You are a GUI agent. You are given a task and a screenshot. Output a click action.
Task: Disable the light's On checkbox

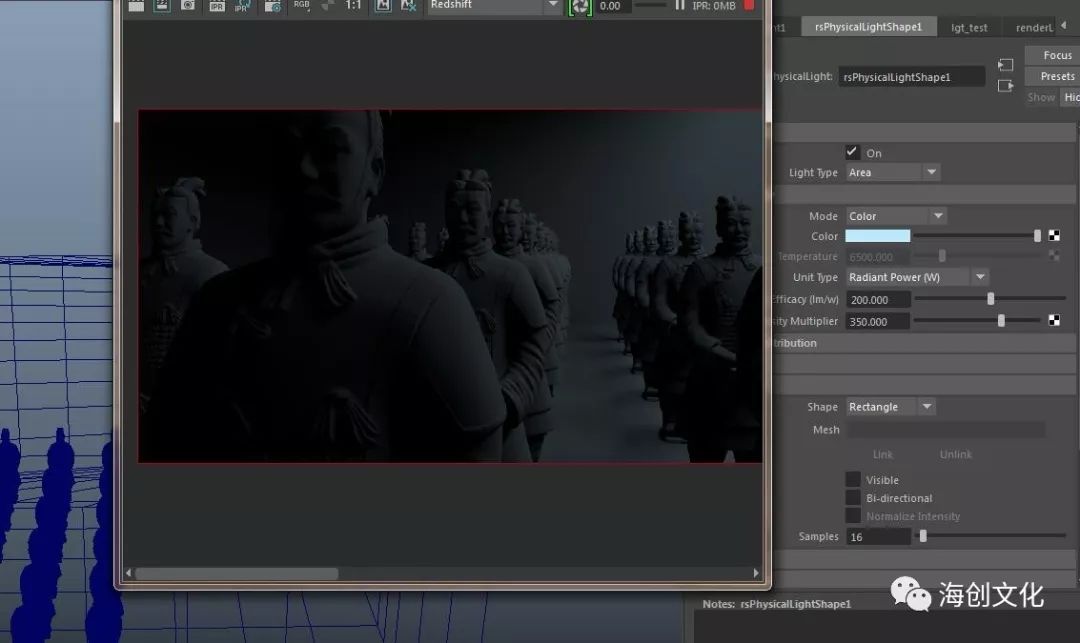point(852,152)
